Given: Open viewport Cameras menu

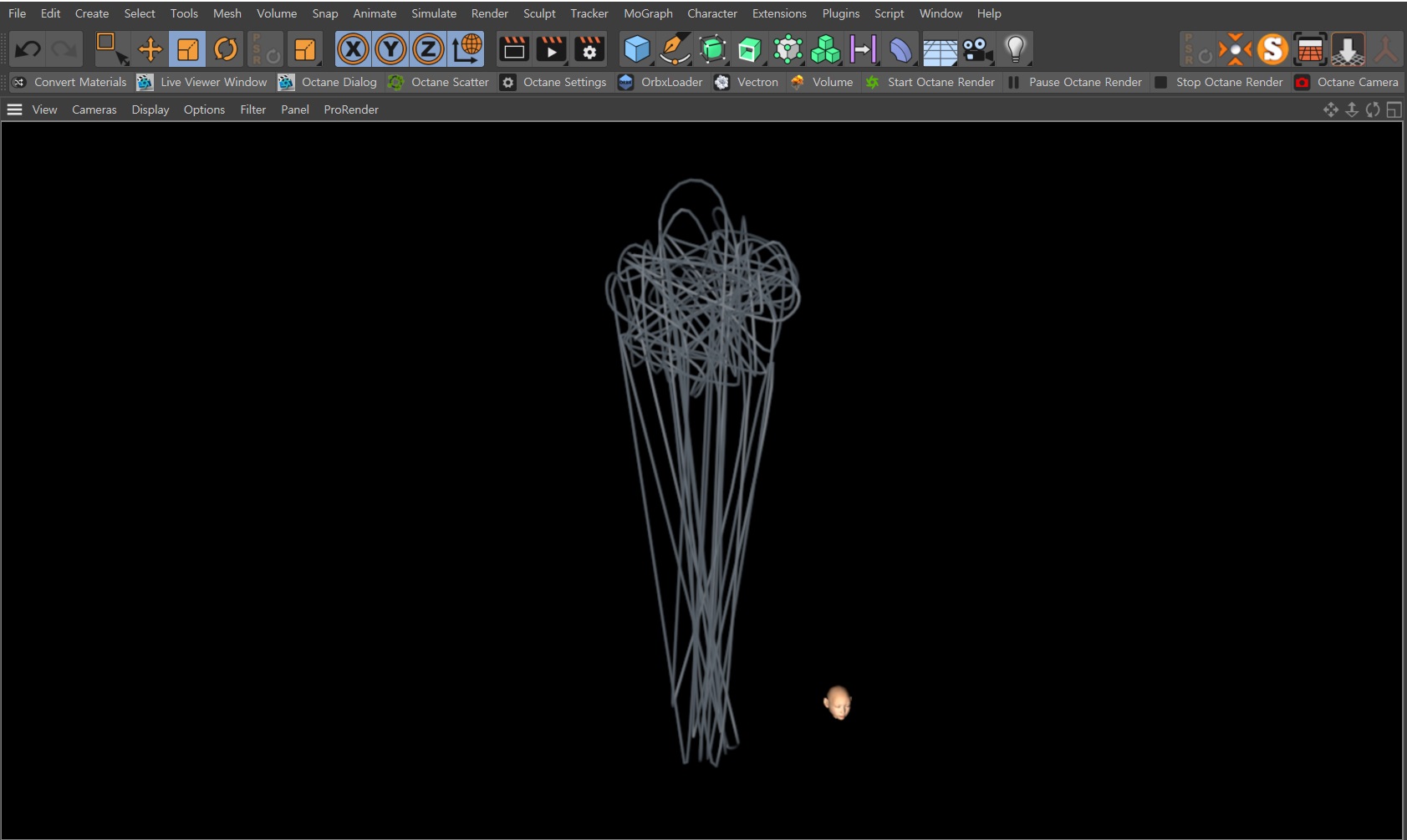Looking at the screenshot, I should pyautogui.click(x=94, y=109).
